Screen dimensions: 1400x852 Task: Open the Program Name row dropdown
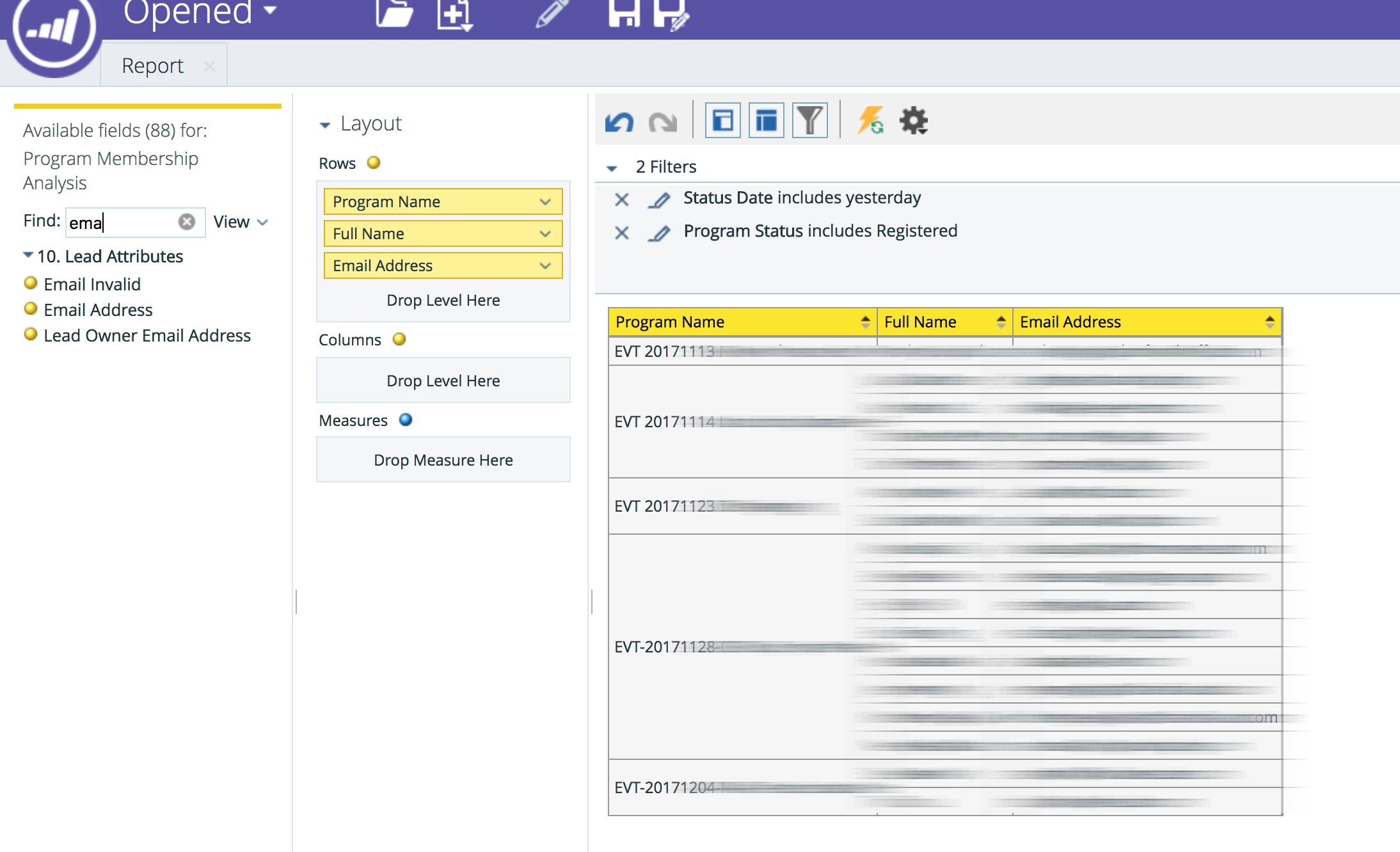tap(545, 201)
